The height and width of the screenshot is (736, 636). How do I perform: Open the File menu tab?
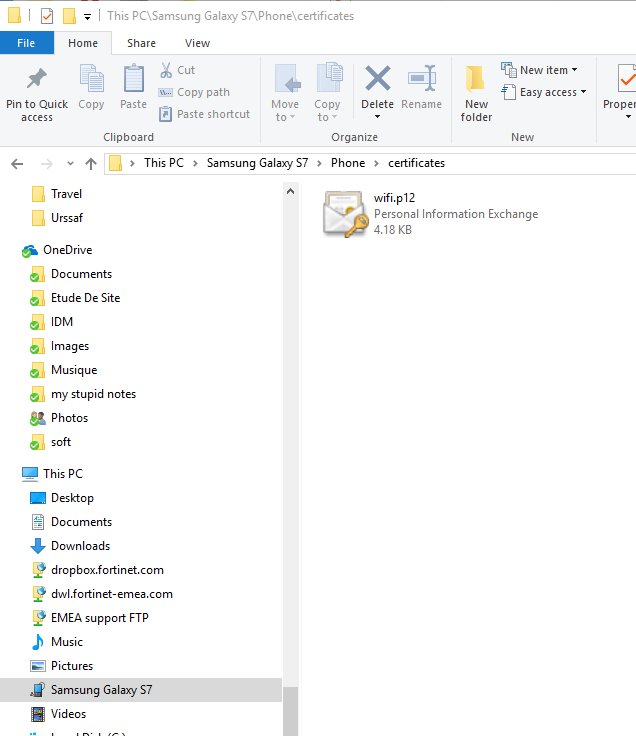26,43
